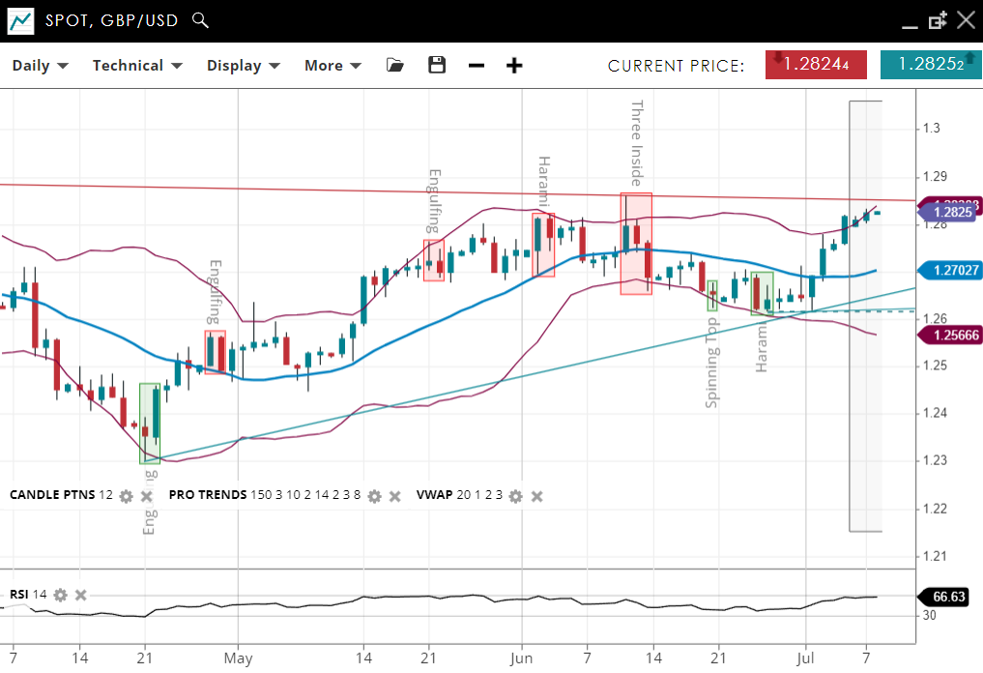Open RSI indicator settings gear
The image size is (983, 673).
coord(60,595)
